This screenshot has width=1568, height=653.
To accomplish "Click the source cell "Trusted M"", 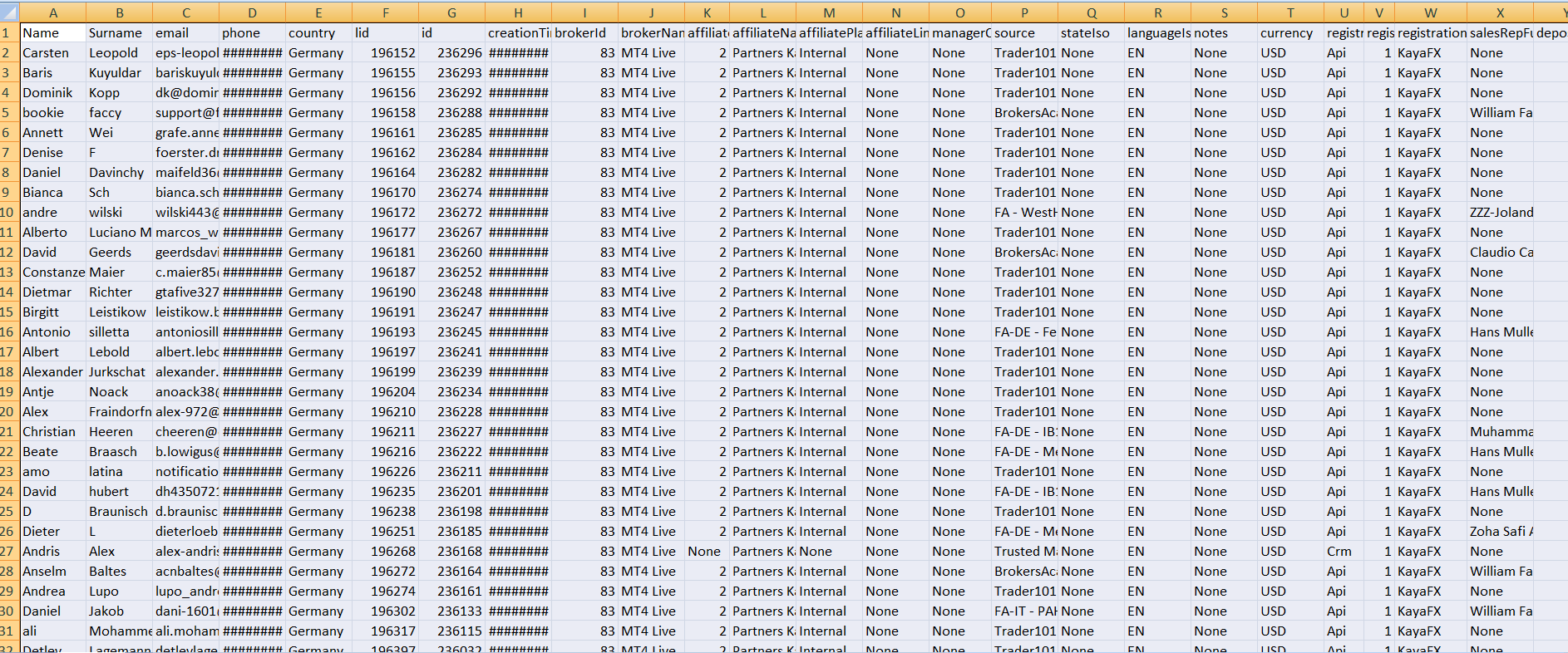I will (x=1025, y=552).
